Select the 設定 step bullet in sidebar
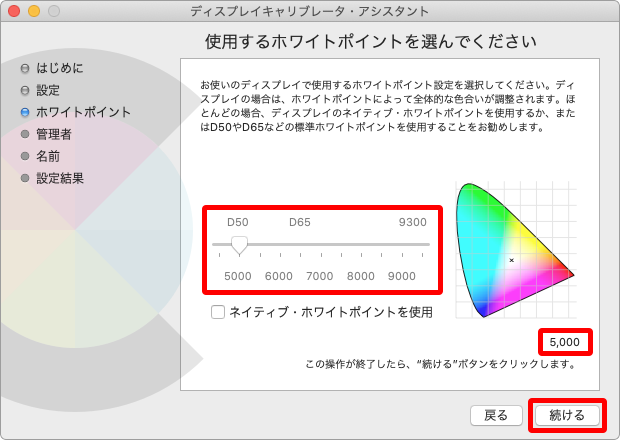The height and width of the screenshot is (440, 620). click(25, 90)
